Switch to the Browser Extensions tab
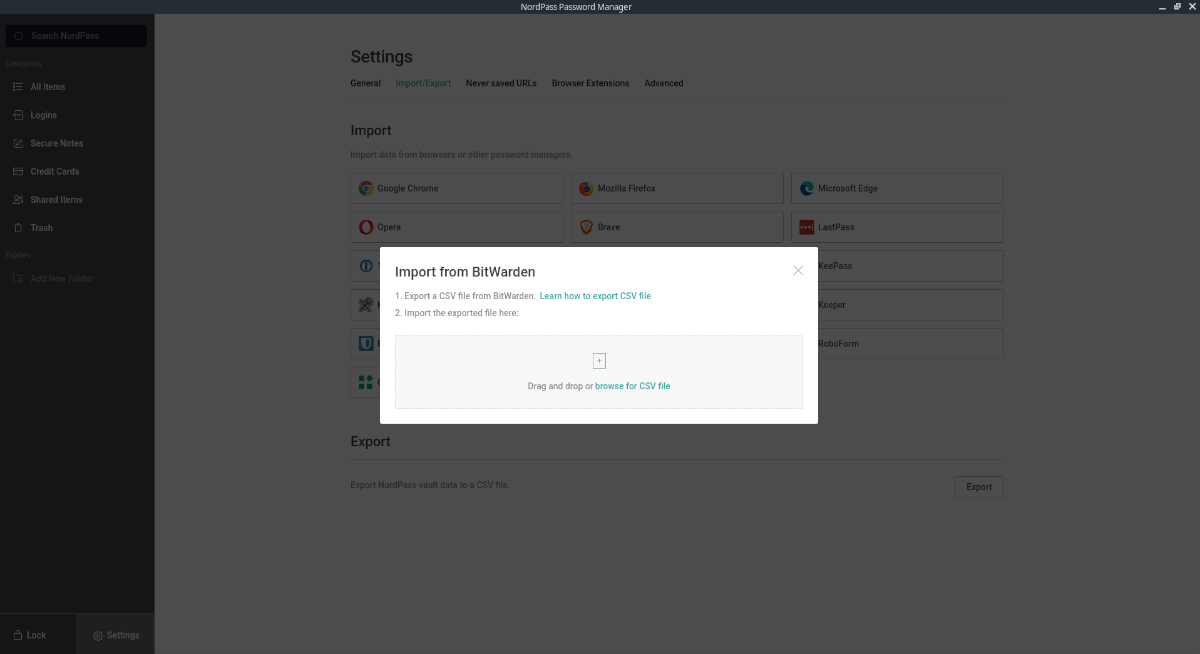The height and width of the screenshot is (654, 1200). (590, 83)
